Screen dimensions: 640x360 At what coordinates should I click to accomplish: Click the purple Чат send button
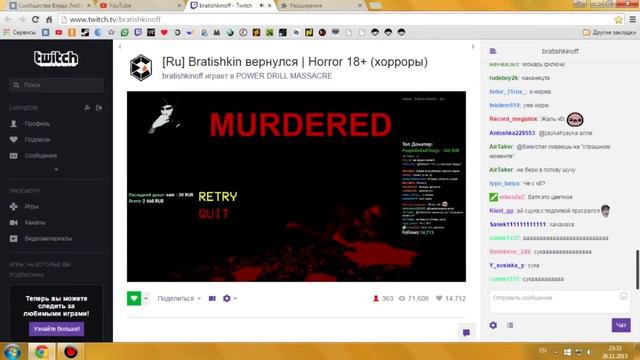621,325
